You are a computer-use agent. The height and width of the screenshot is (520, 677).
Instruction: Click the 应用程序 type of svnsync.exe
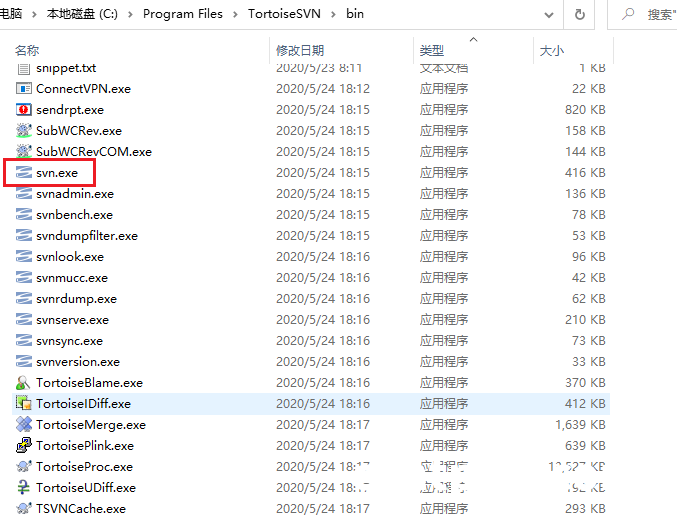pyautogui.click(x=444, y=341)
